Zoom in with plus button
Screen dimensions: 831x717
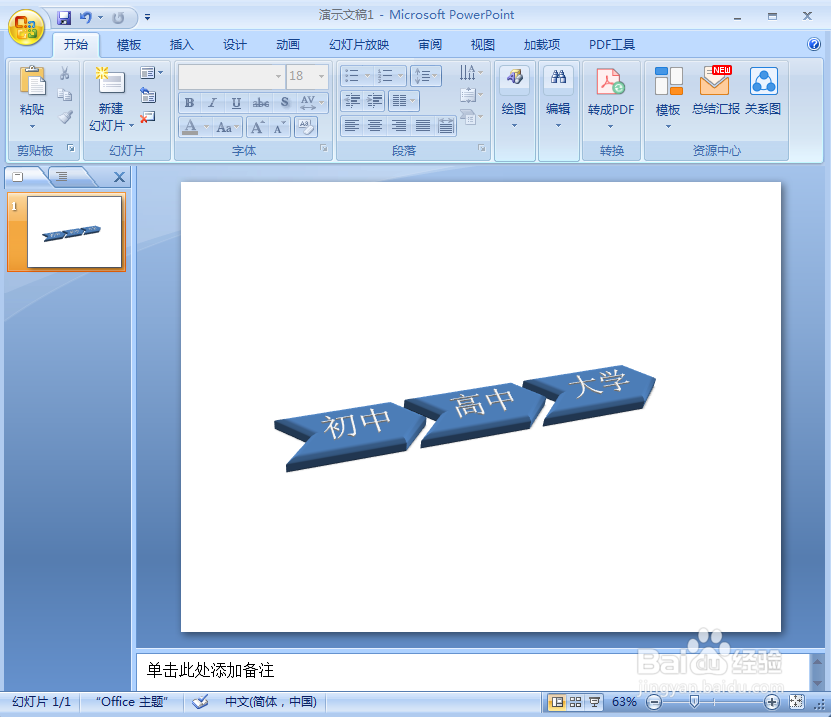click(772, 703)
